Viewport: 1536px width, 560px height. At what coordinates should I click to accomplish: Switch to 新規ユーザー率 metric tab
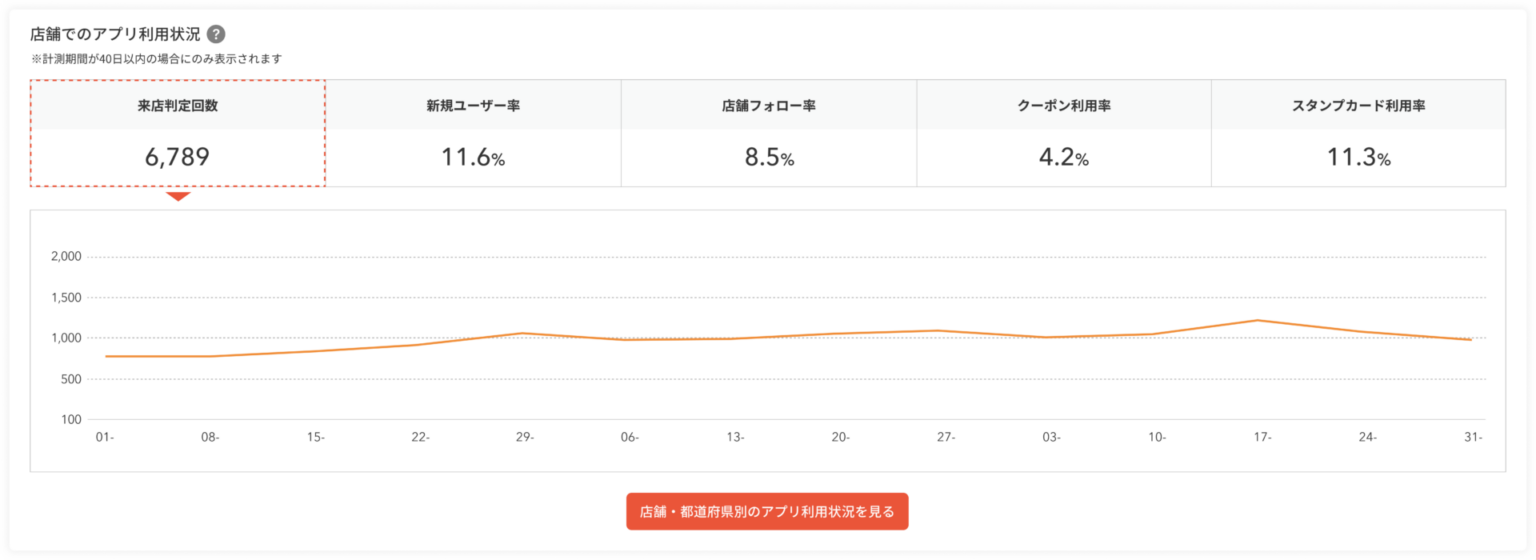pyautogui.click(x=473, y=133)
